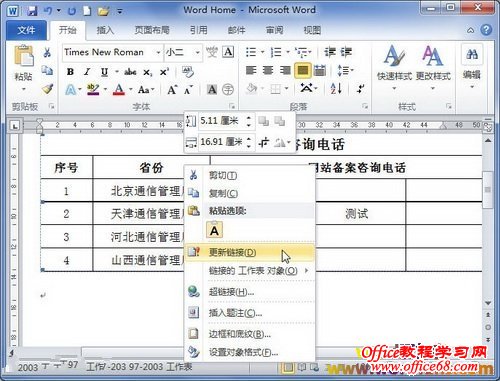The height and width of the screenshot is (381, 500).
Task: Click the Character Border icon
Action: (228, 52)
